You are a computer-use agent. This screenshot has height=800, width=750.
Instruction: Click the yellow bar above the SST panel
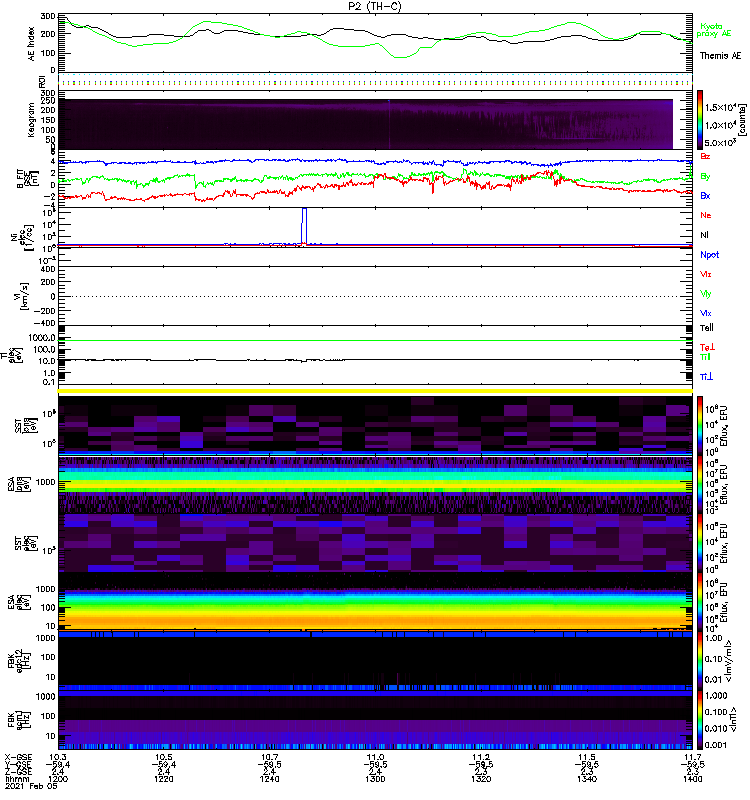point(375,391)
